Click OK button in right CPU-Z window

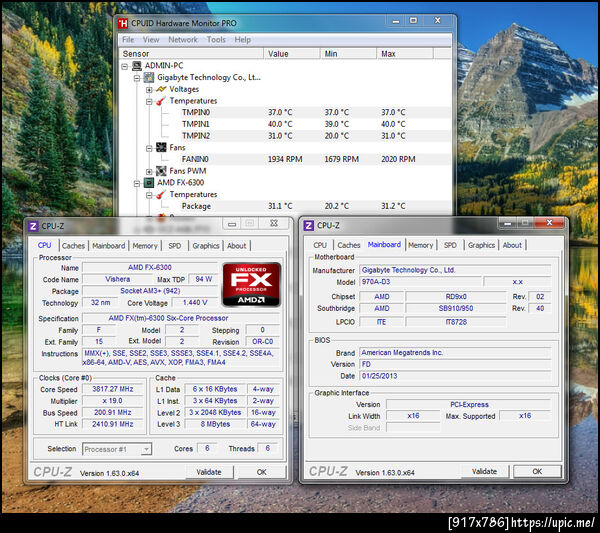537,471
